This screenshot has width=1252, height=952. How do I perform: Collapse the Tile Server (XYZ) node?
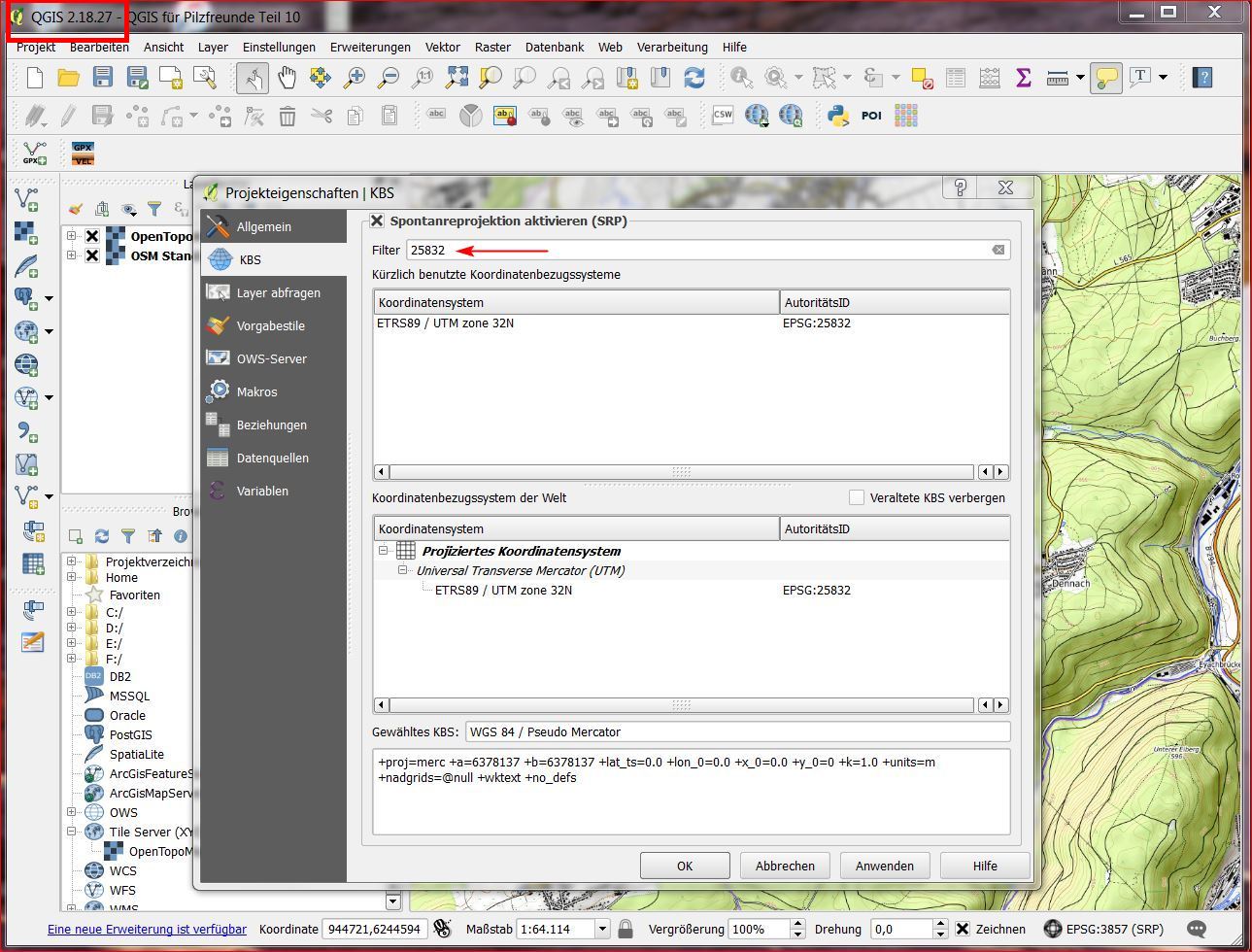tap(71, 832)
